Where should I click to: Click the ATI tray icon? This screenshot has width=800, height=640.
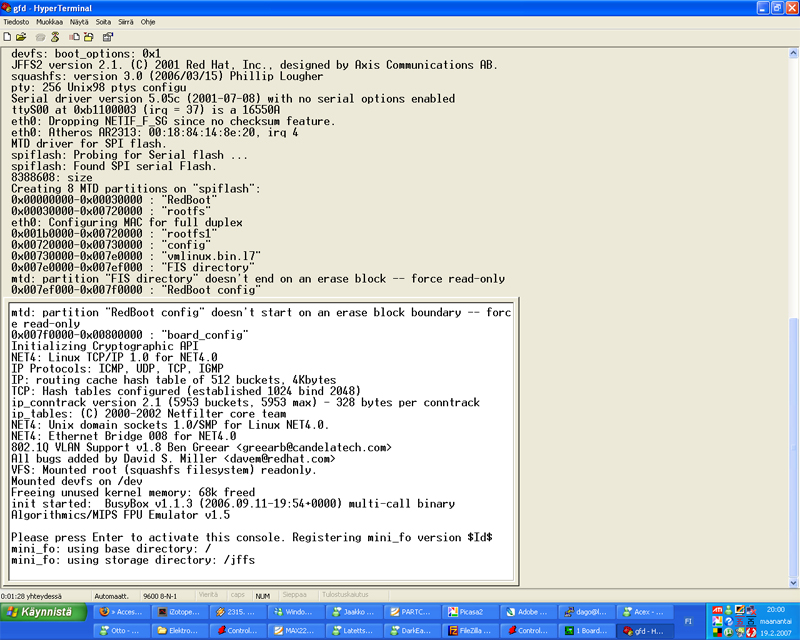point(717,610)
